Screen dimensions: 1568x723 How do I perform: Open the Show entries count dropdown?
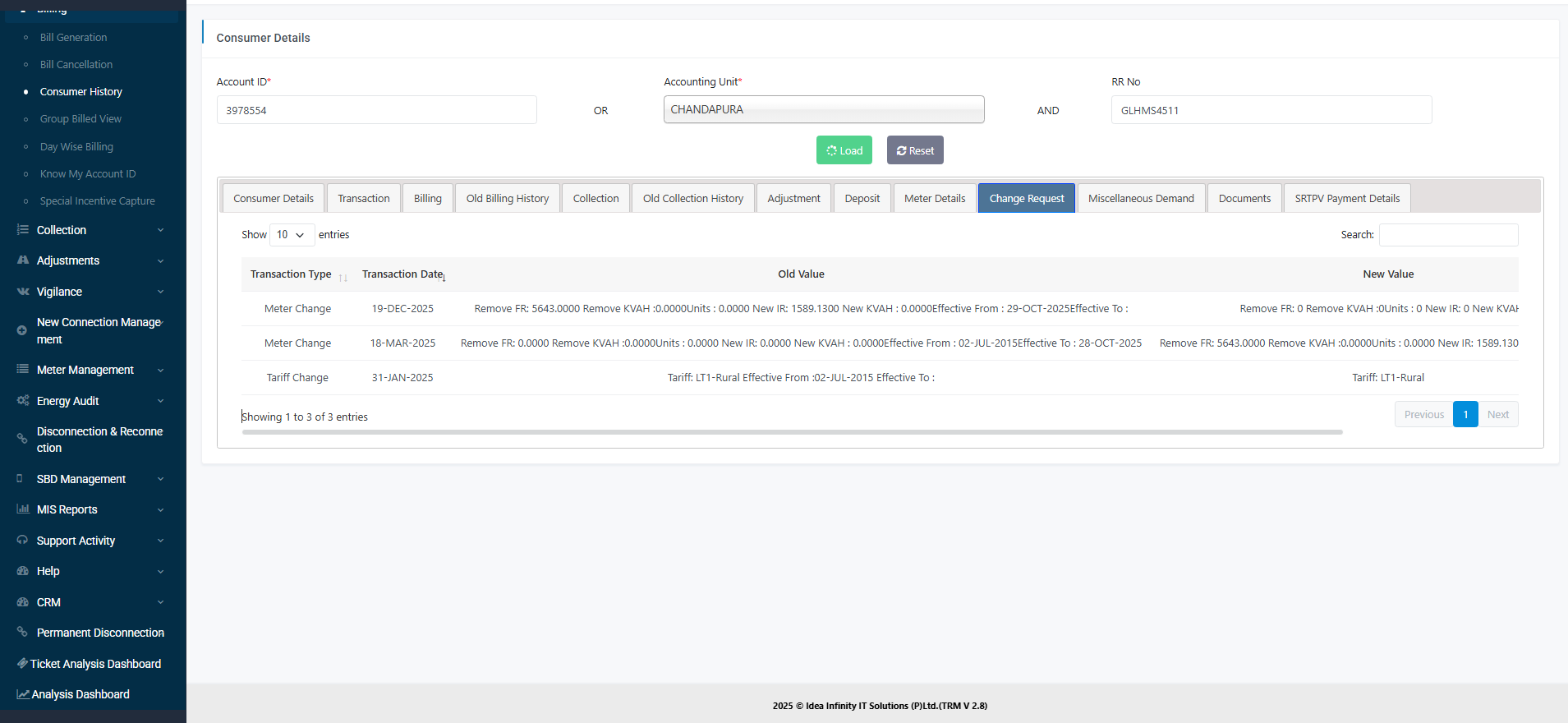(292, 235)
